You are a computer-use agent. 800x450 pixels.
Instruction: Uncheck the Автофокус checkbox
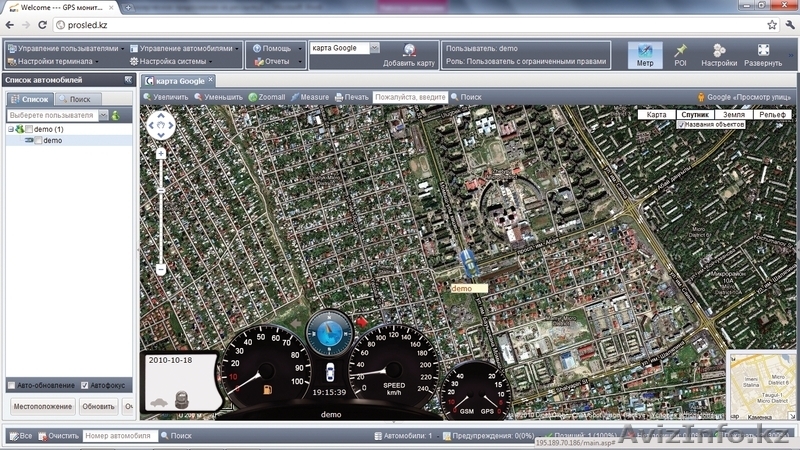(x=85, y=385)
